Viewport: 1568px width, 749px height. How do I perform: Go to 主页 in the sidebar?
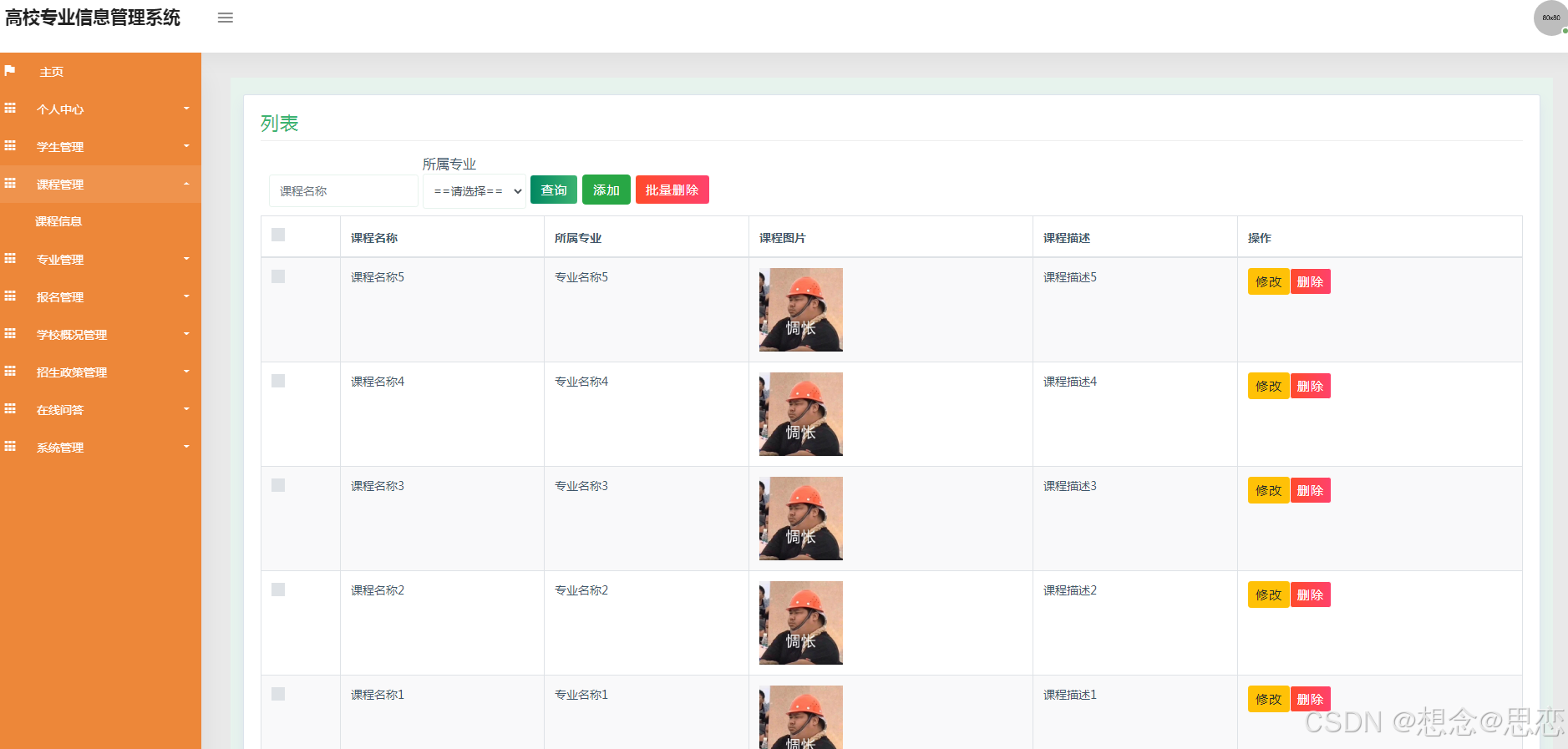coord(52,72)
